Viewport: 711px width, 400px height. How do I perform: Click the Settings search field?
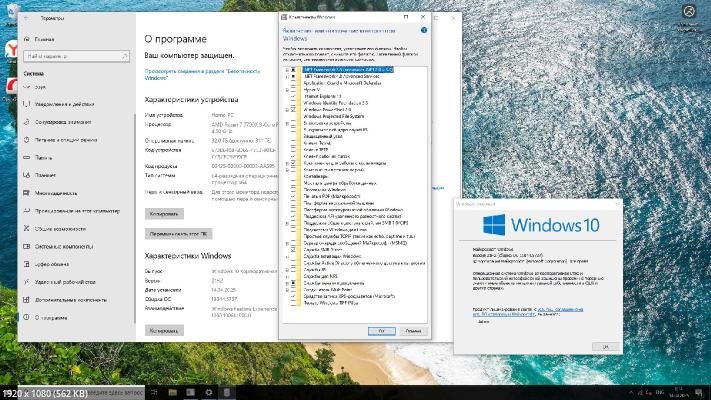coord(76,56)
